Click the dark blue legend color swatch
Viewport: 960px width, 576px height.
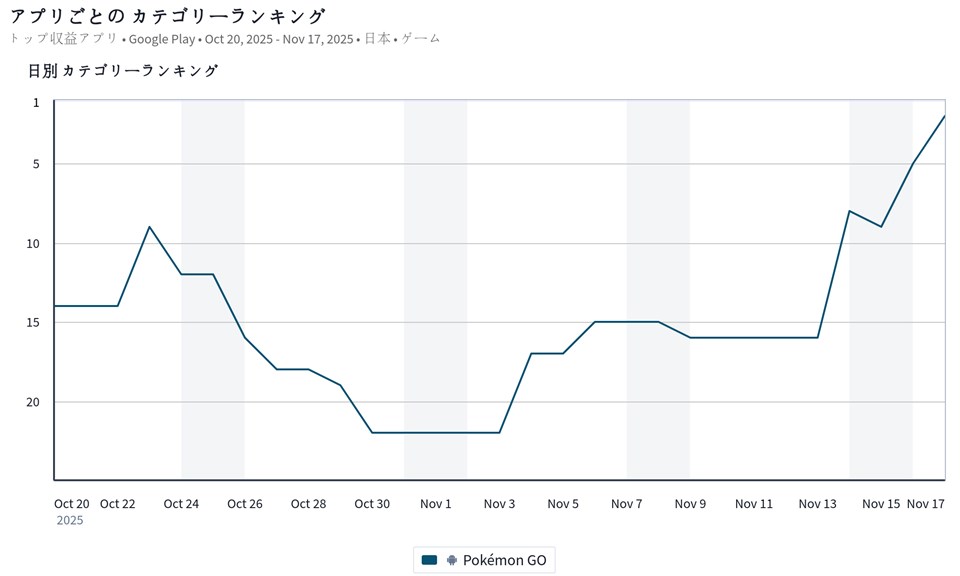(430, 560)
